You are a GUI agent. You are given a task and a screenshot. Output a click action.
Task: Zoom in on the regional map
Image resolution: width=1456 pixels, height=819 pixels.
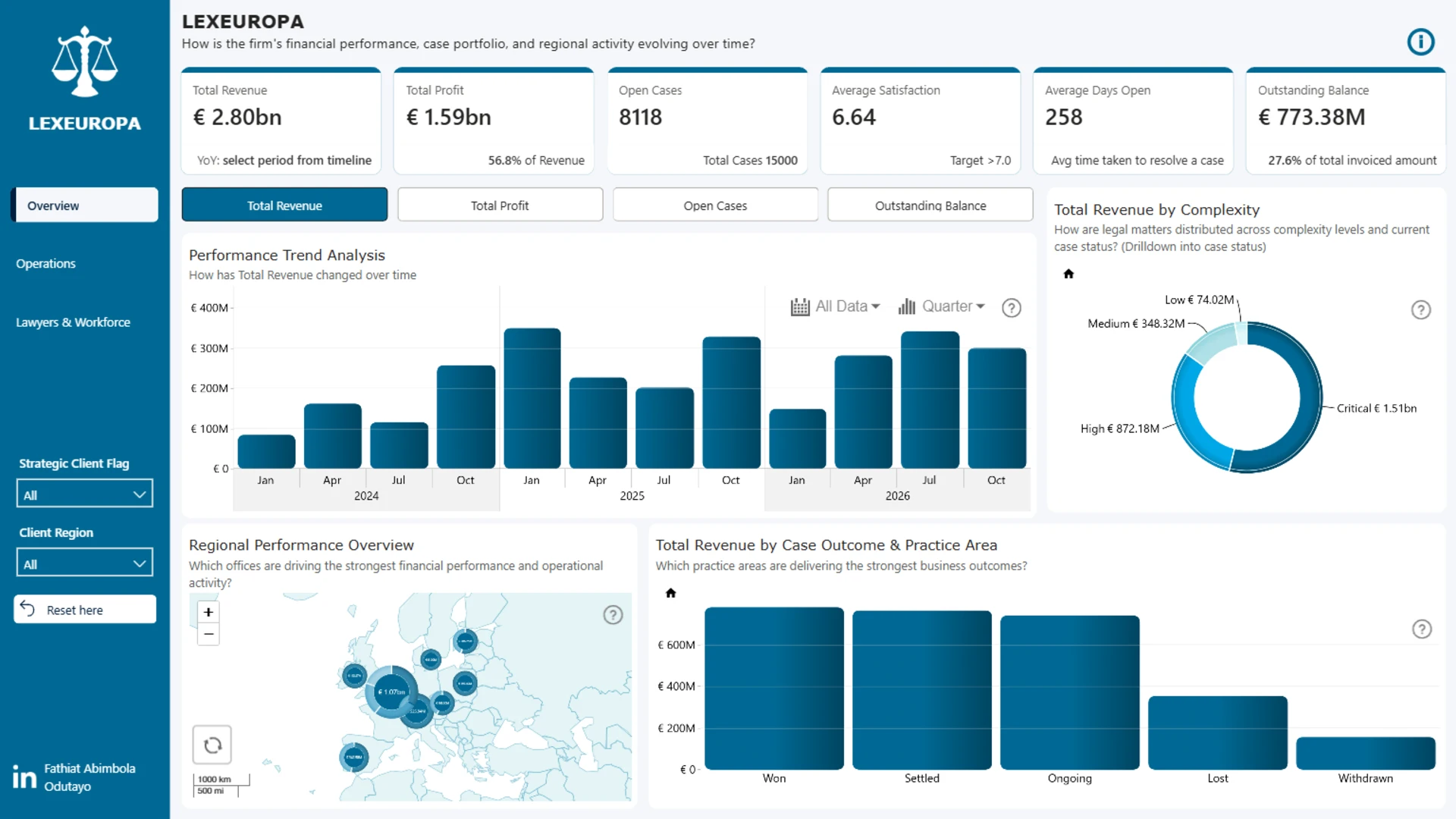209,612
